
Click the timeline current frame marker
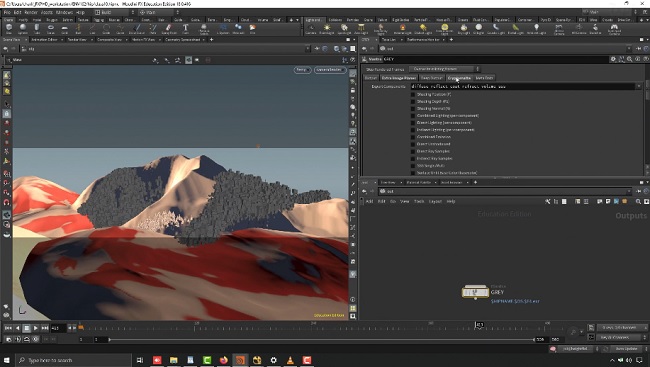click(x=479, y=325)
